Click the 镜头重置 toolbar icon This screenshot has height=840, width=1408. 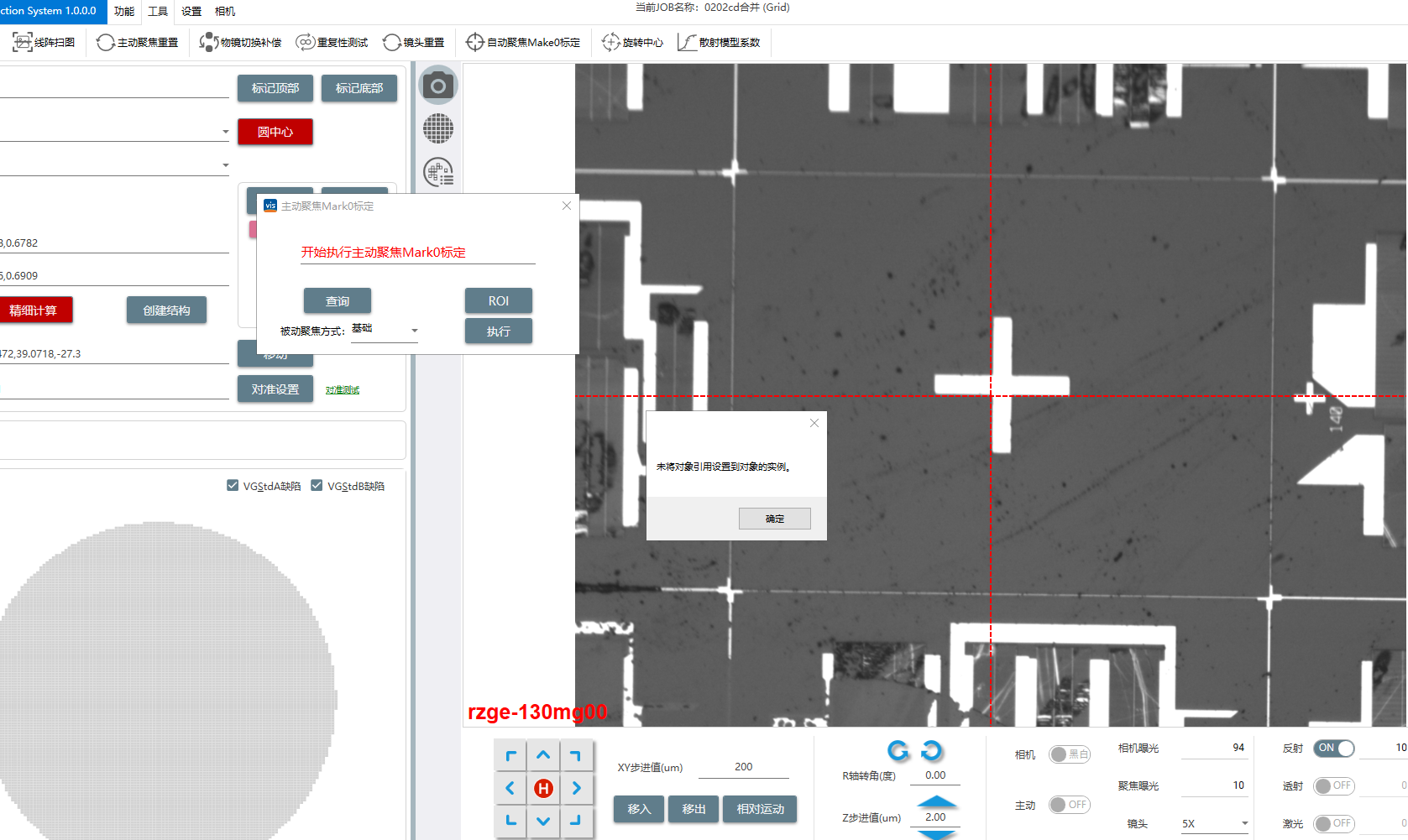click(x=392, y=43)
